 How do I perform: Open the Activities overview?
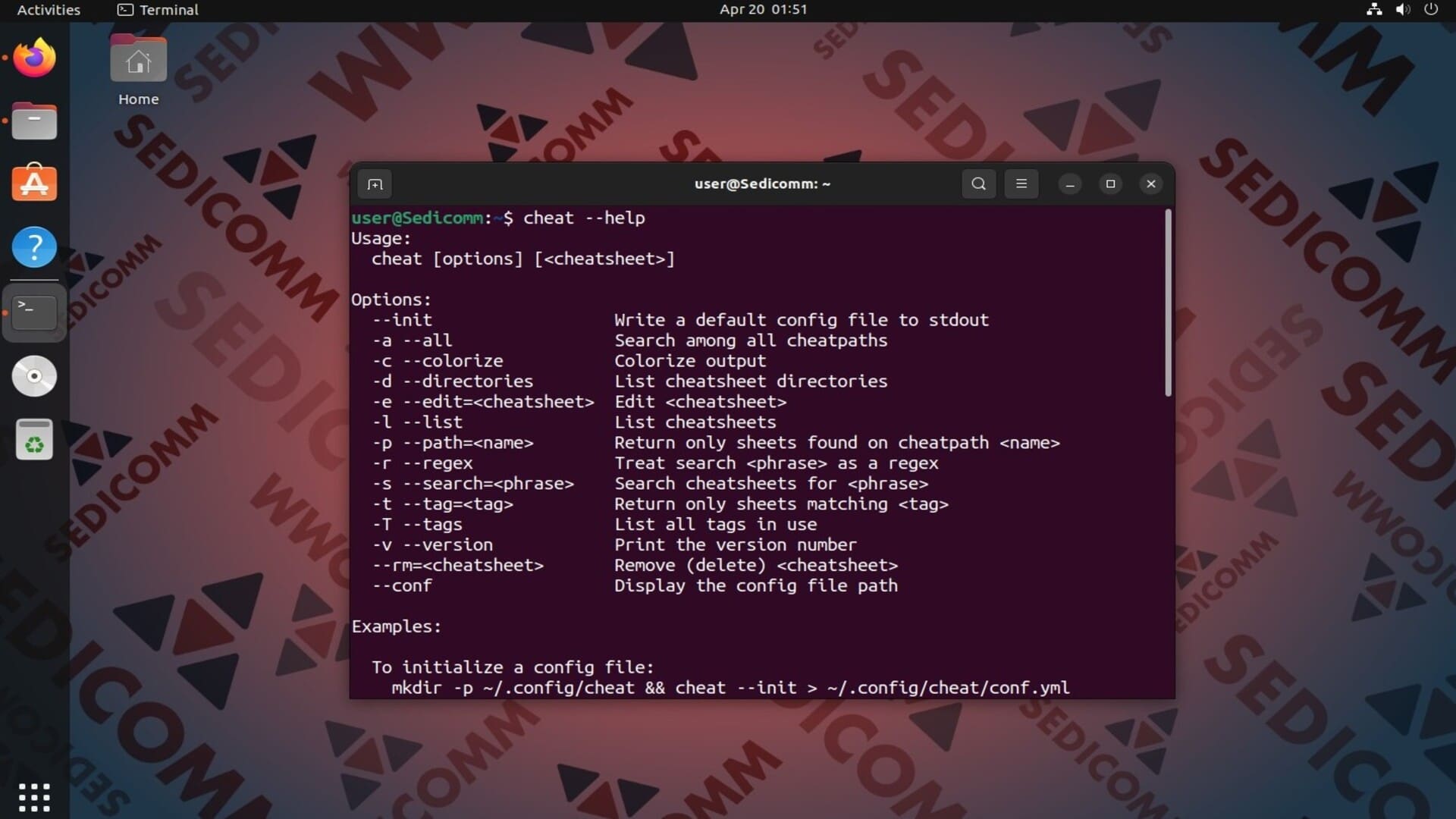tap(49, 10)
